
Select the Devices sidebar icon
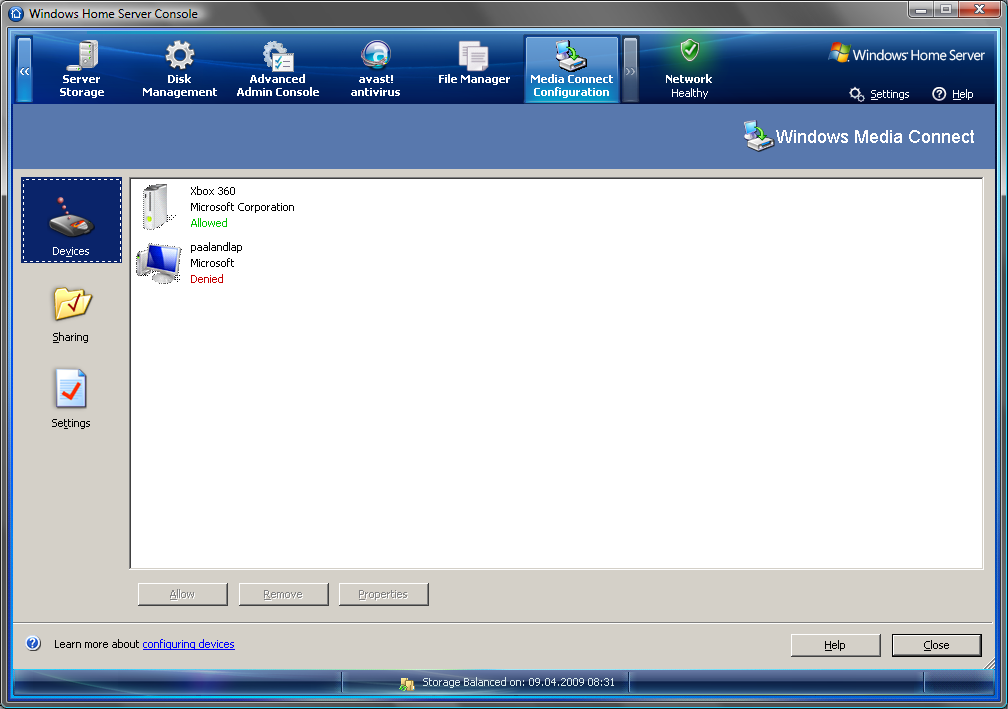click(x=71, y=220)
